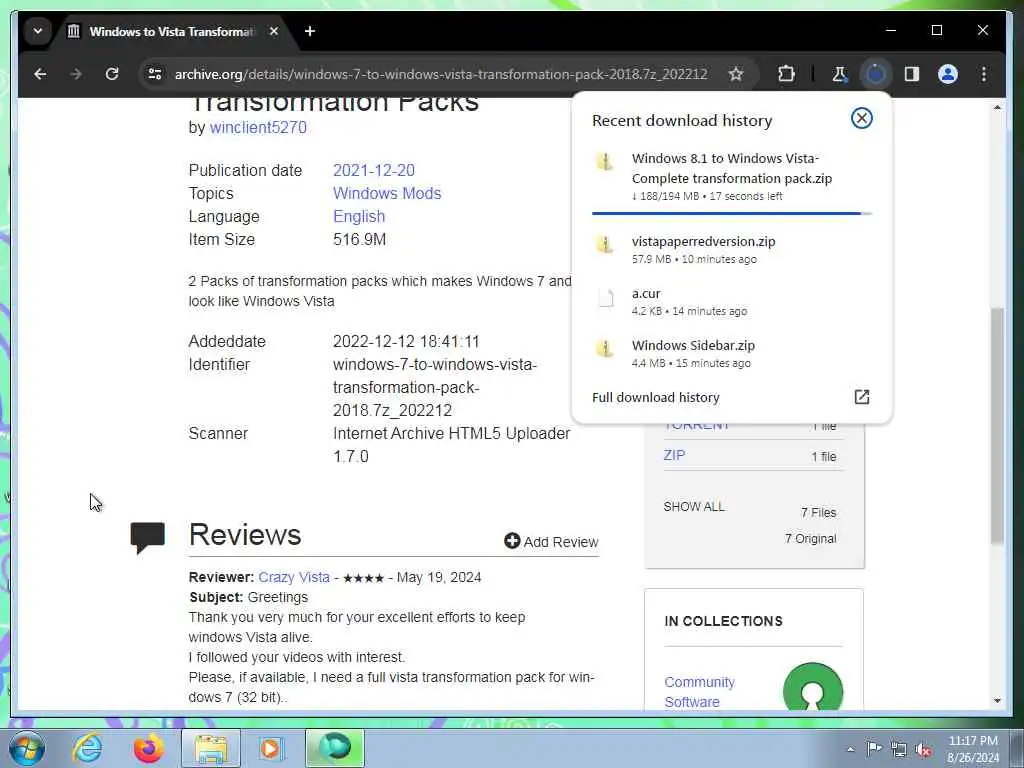Open uploader winclient5270 profile link

coord(258,127)
